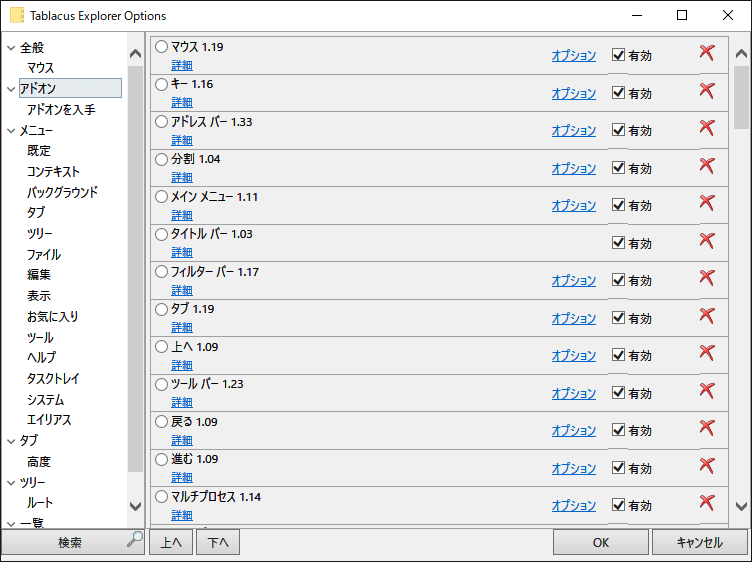Open 詳細 link for キー 1.16
Screen dimensions: 752x562
182,103
